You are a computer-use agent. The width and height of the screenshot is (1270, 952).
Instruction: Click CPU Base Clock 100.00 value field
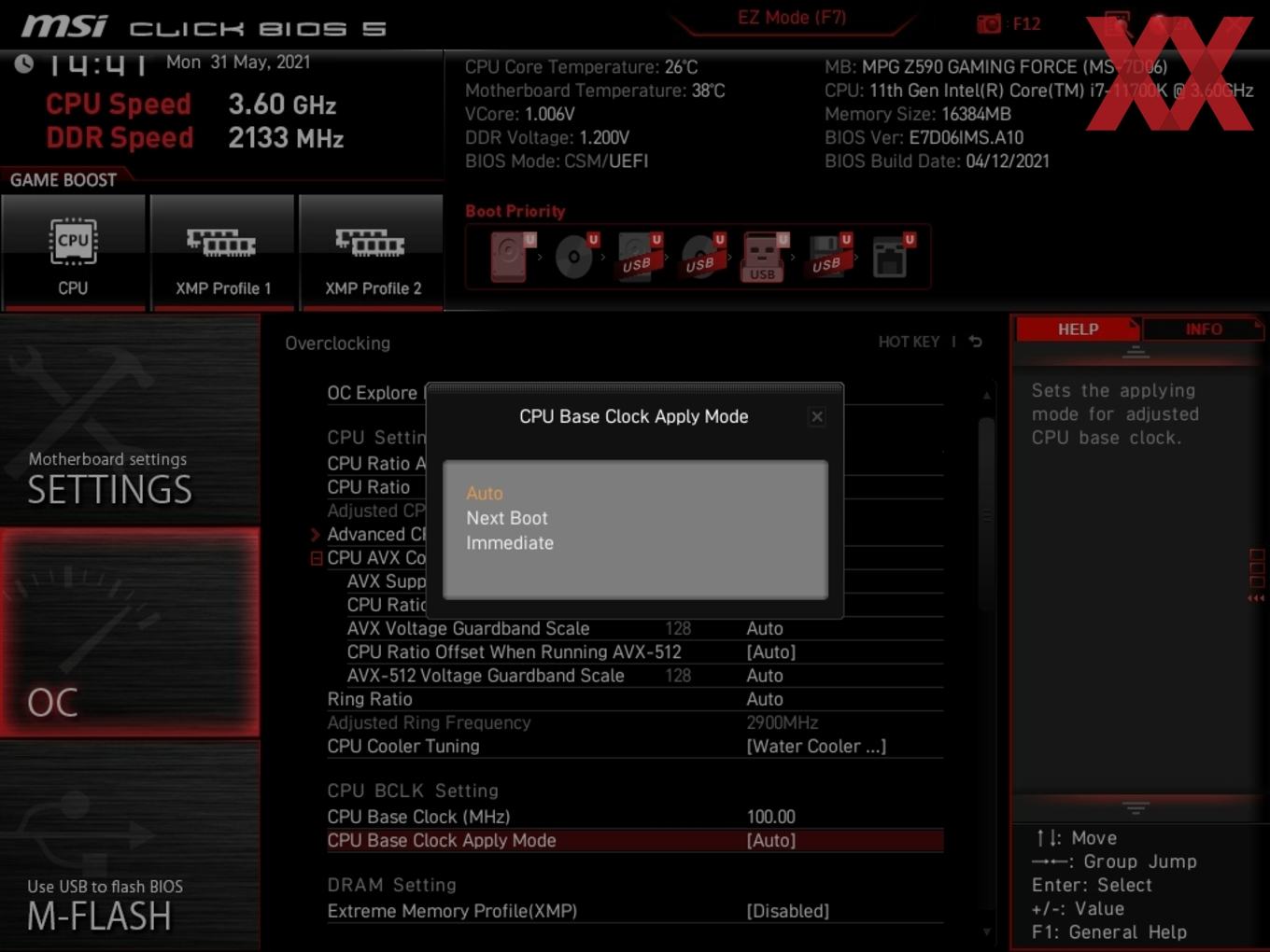tap(770, 817)
